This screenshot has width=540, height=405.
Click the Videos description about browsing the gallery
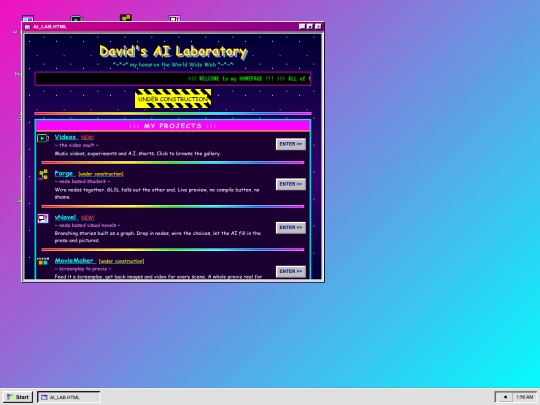click(x=138, y=154)
